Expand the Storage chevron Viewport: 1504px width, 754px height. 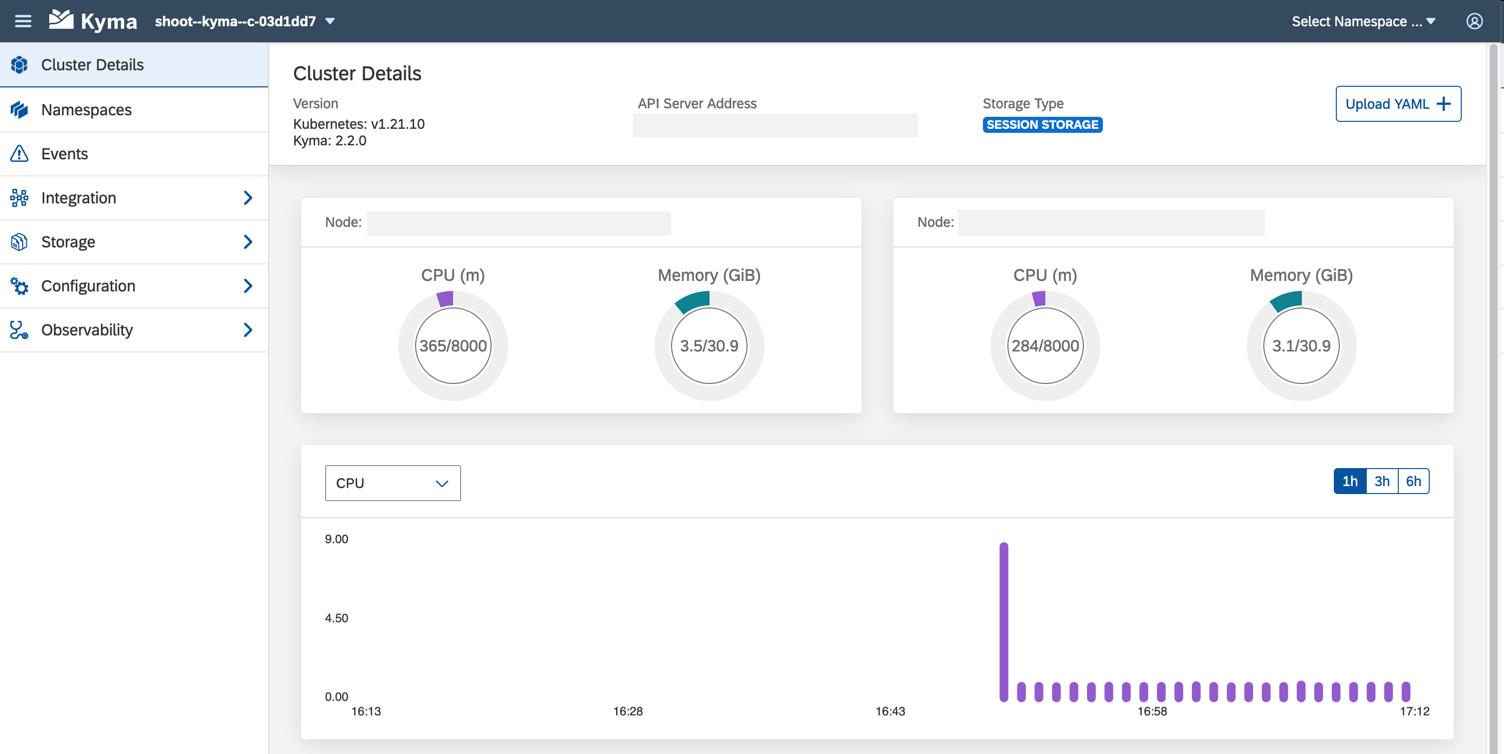[248, 242]
